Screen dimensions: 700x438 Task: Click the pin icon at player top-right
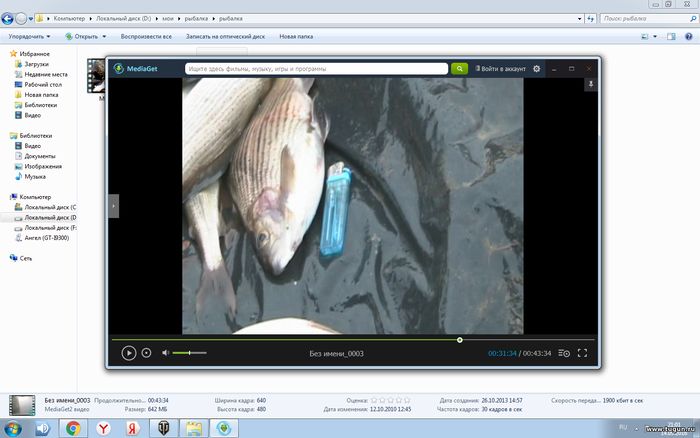(591, 84)
